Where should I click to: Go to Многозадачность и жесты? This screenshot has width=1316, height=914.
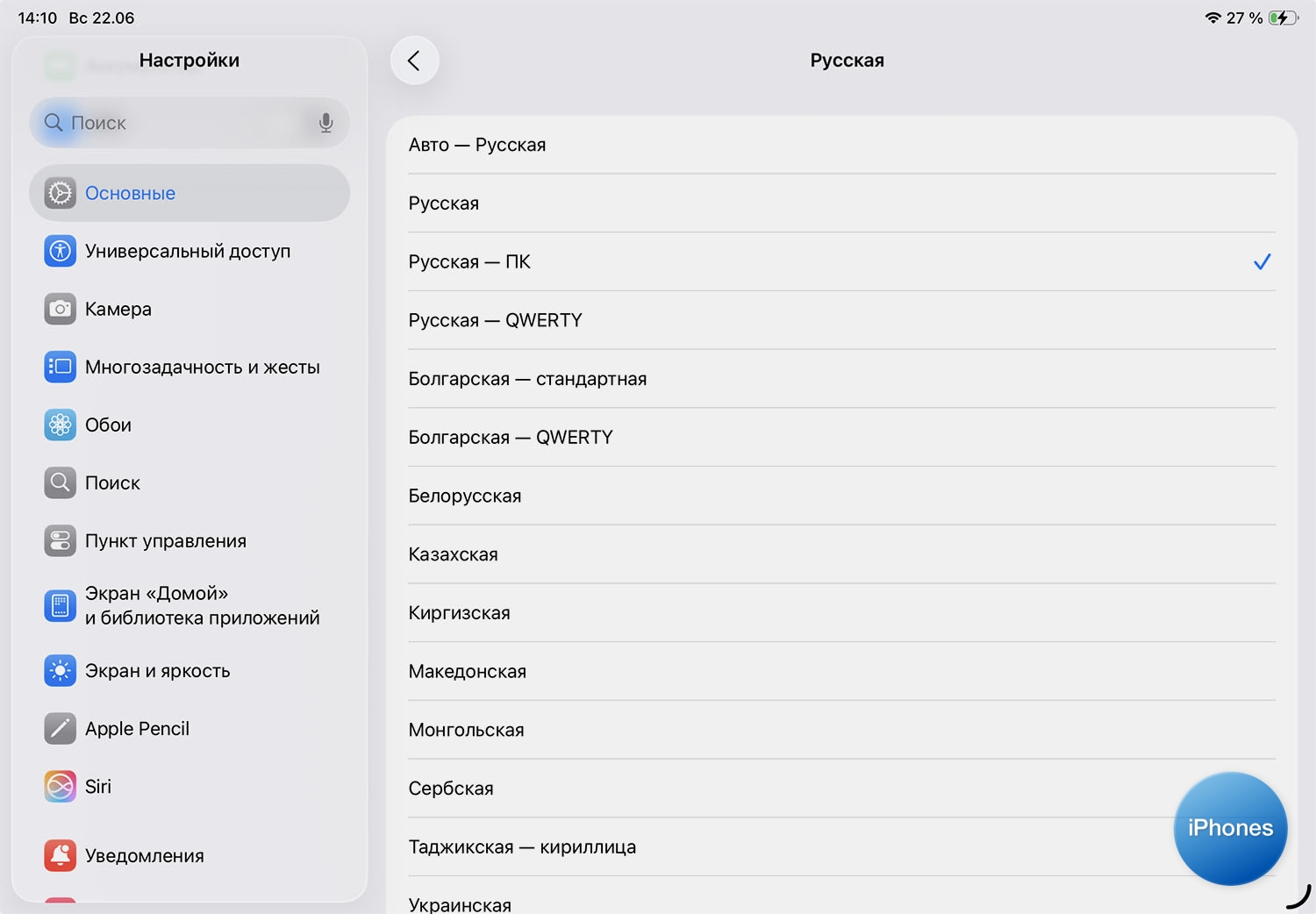coord(202,368)
